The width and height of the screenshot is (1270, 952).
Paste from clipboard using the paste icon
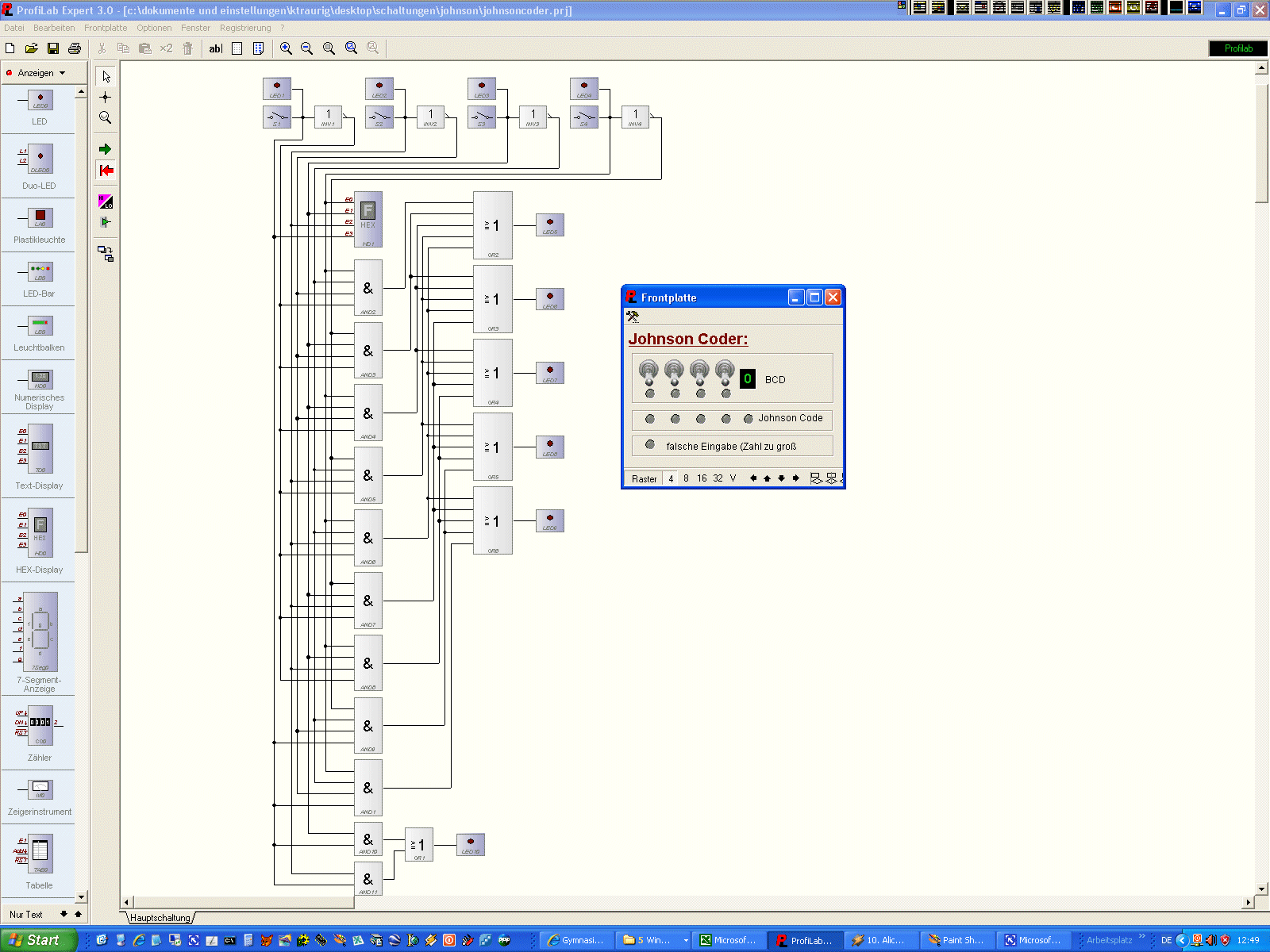144,48
